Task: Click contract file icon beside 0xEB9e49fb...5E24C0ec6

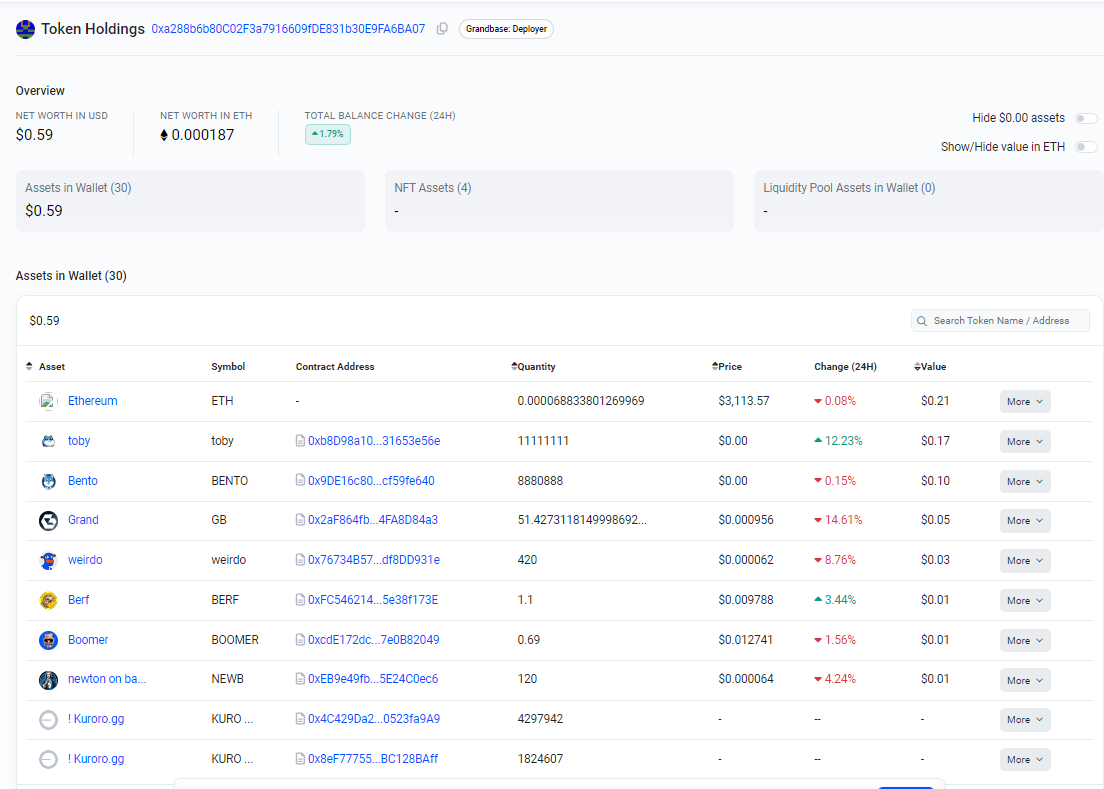Action: click(x=301, y=679)
